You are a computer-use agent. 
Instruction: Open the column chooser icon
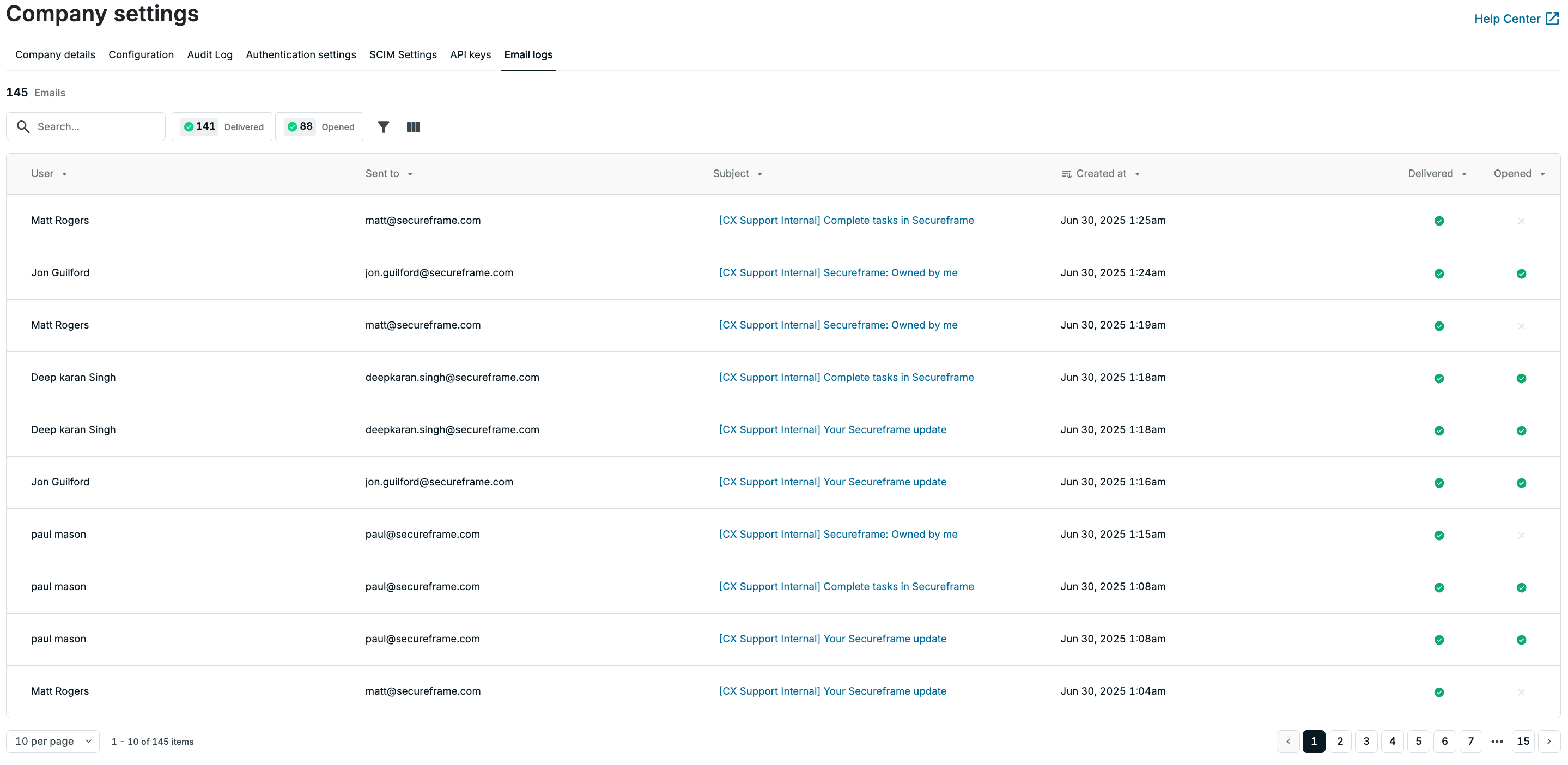pos(414,126)
